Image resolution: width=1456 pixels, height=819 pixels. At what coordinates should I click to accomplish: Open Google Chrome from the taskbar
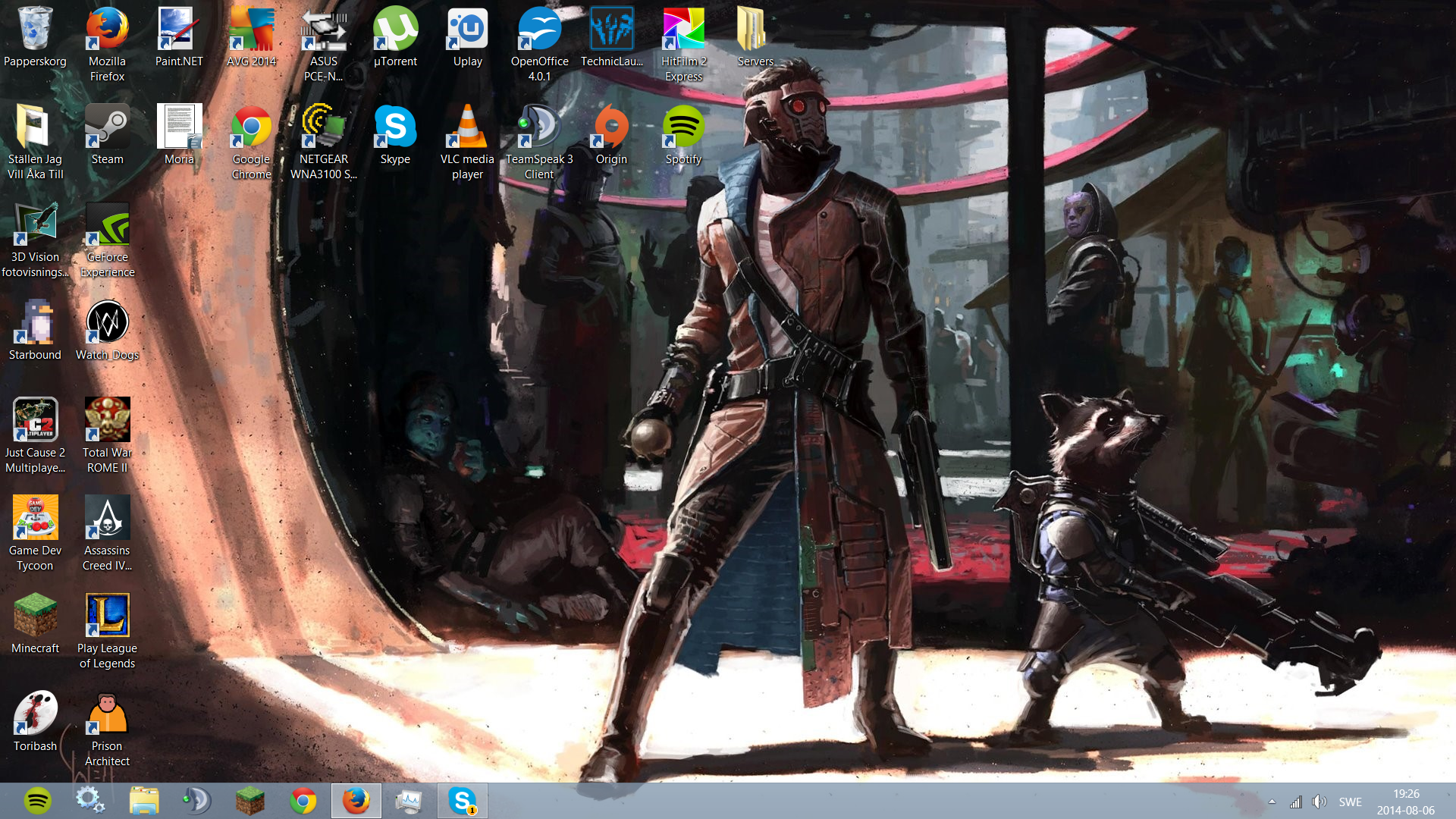(x=303, y=801)
